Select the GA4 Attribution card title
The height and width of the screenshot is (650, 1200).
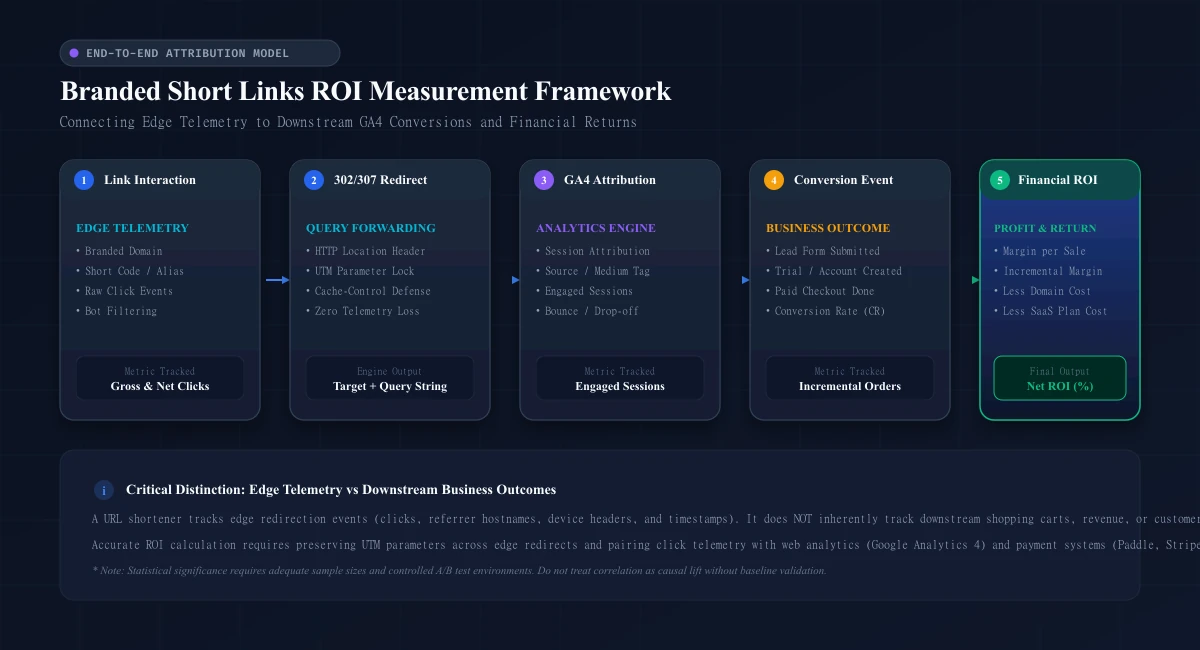point(610,180)
